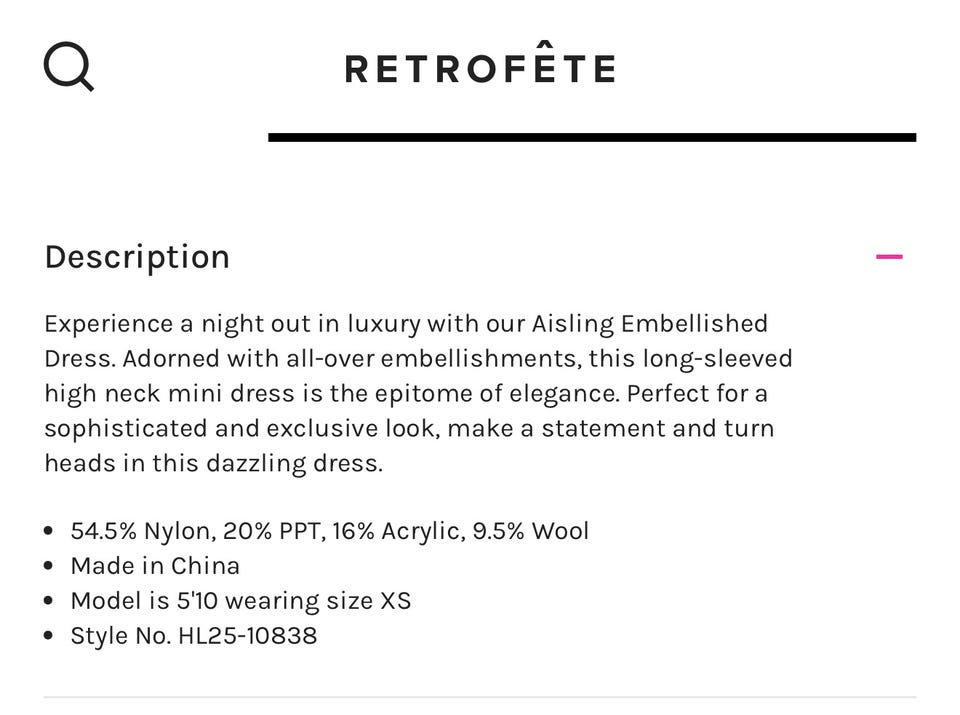Select the Style No. HL25-10838 line
The height and width of the screenshot is (715, 960).
193,636
